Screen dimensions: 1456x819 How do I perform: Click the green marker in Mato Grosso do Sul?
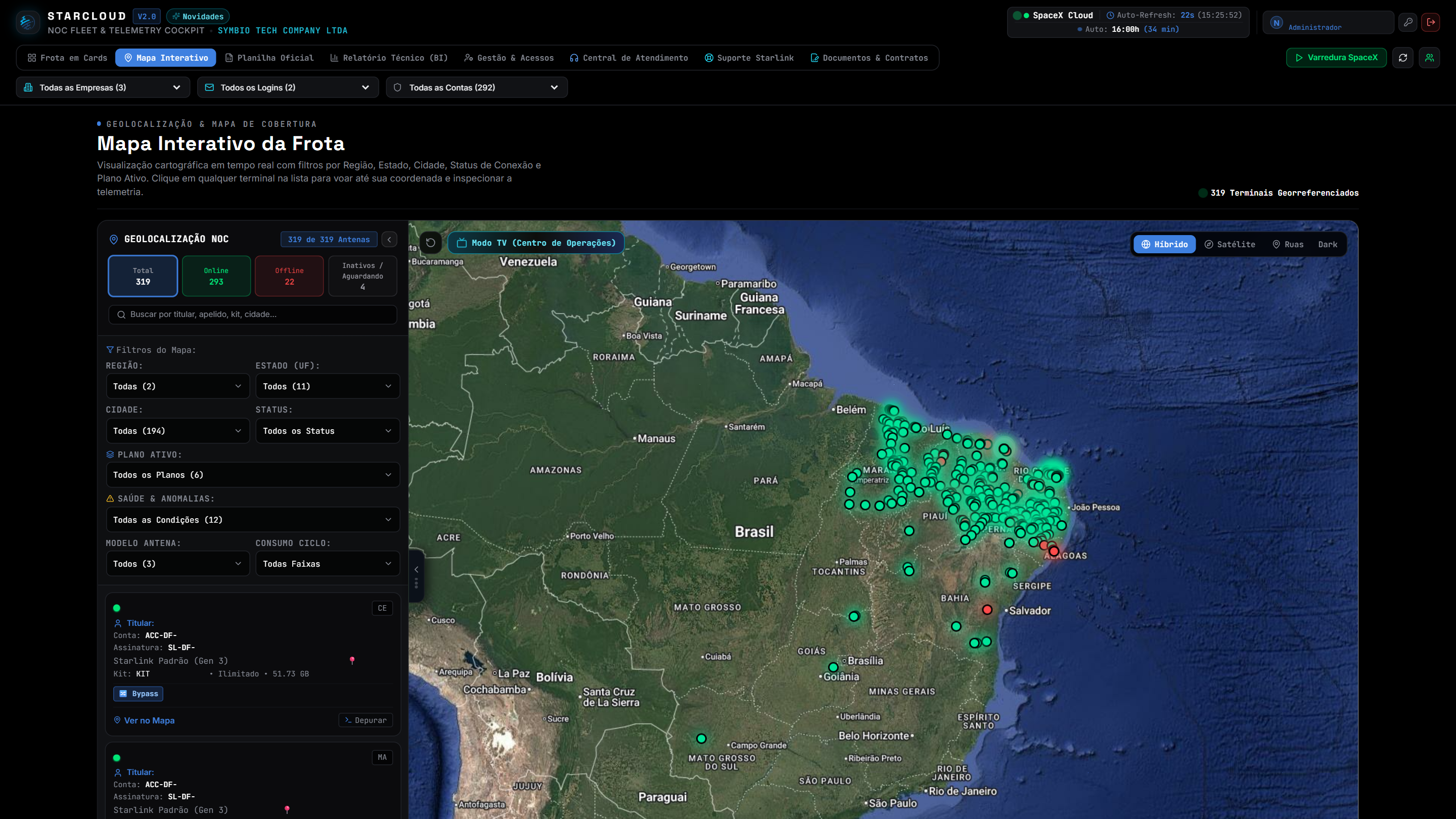(x=701, y=738)
